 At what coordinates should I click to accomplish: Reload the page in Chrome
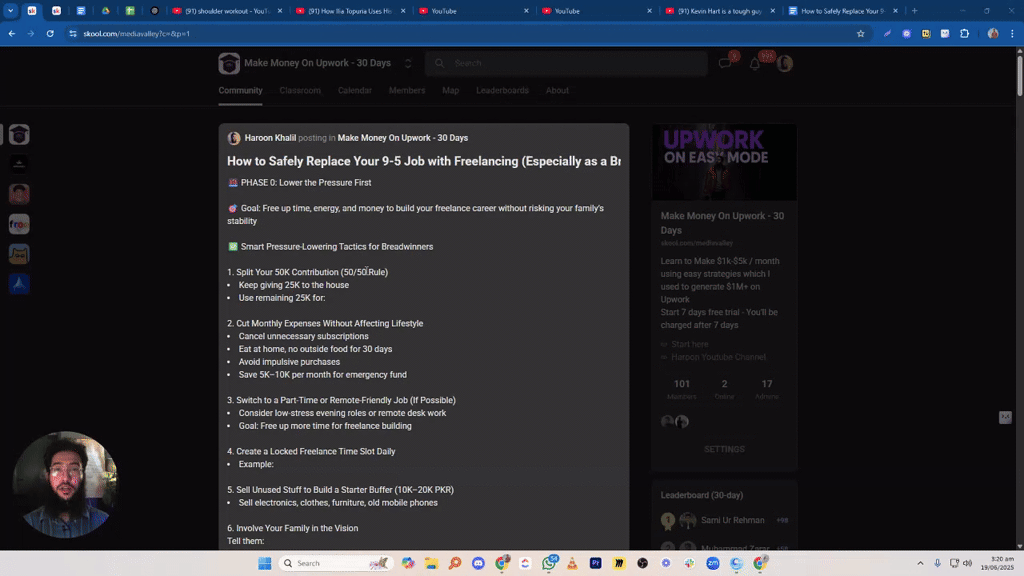pyautogui.click(x=50, y=33)
